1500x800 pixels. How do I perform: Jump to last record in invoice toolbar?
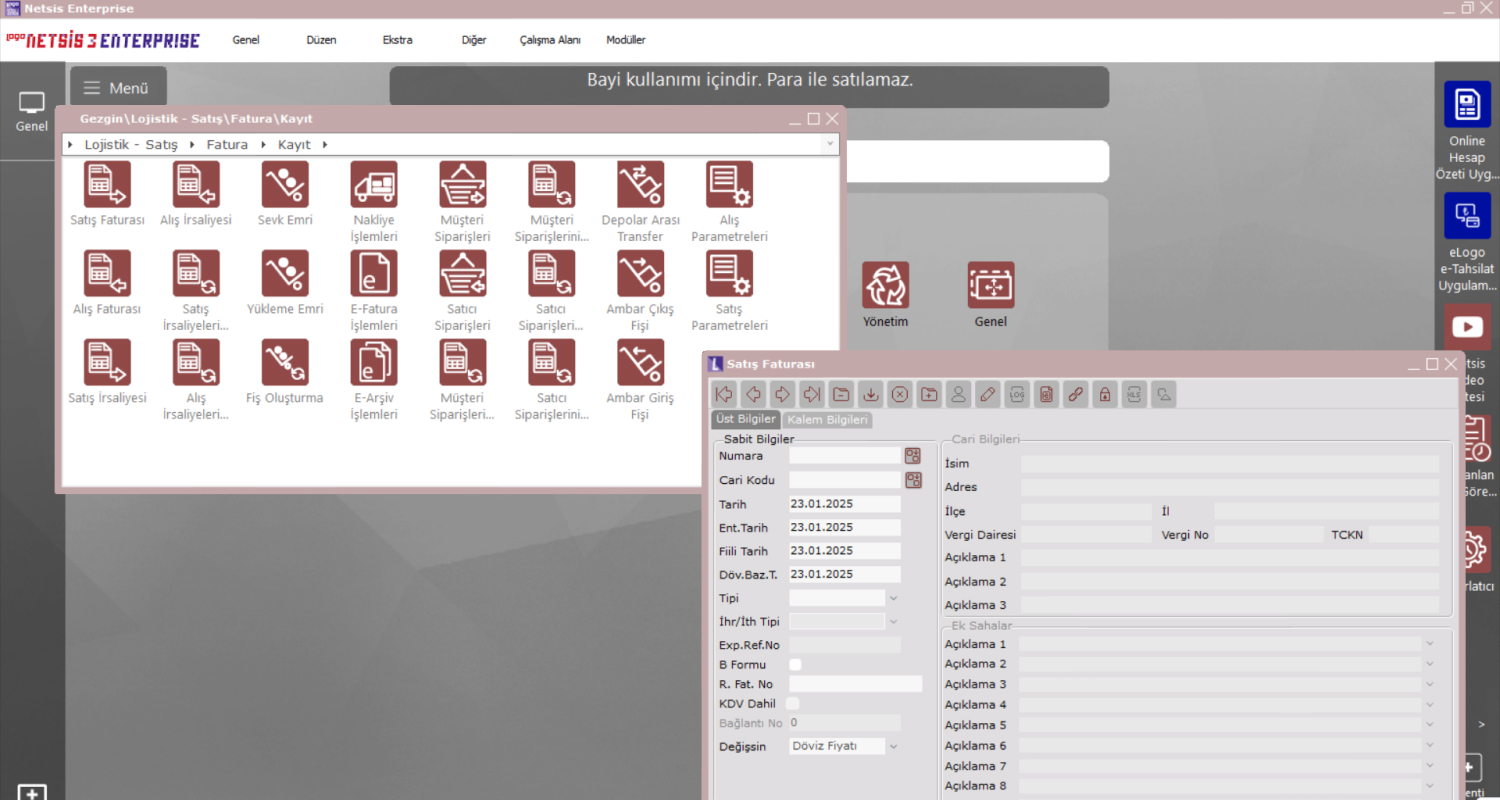812,394
